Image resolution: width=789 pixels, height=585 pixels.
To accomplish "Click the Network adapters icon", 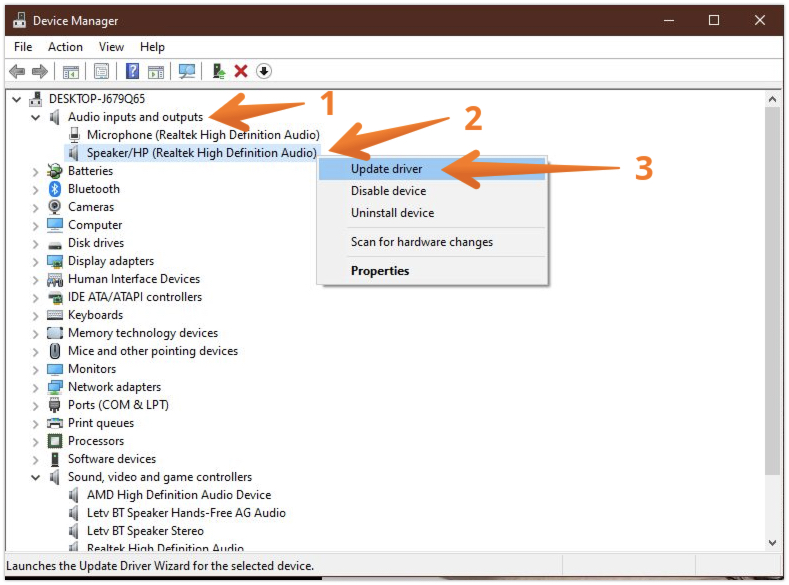I will click(x=54, y=387).
